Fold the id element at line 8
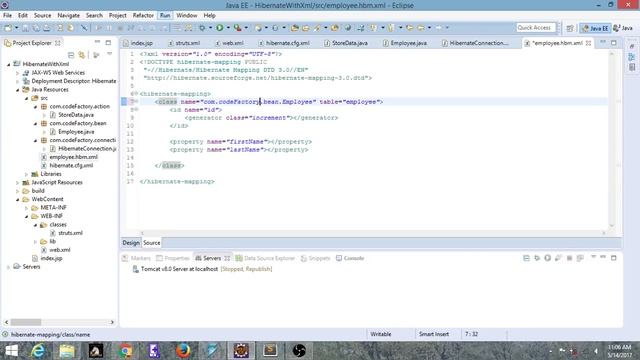This screenshot has width=640, height=360. [x=136, y=109]
